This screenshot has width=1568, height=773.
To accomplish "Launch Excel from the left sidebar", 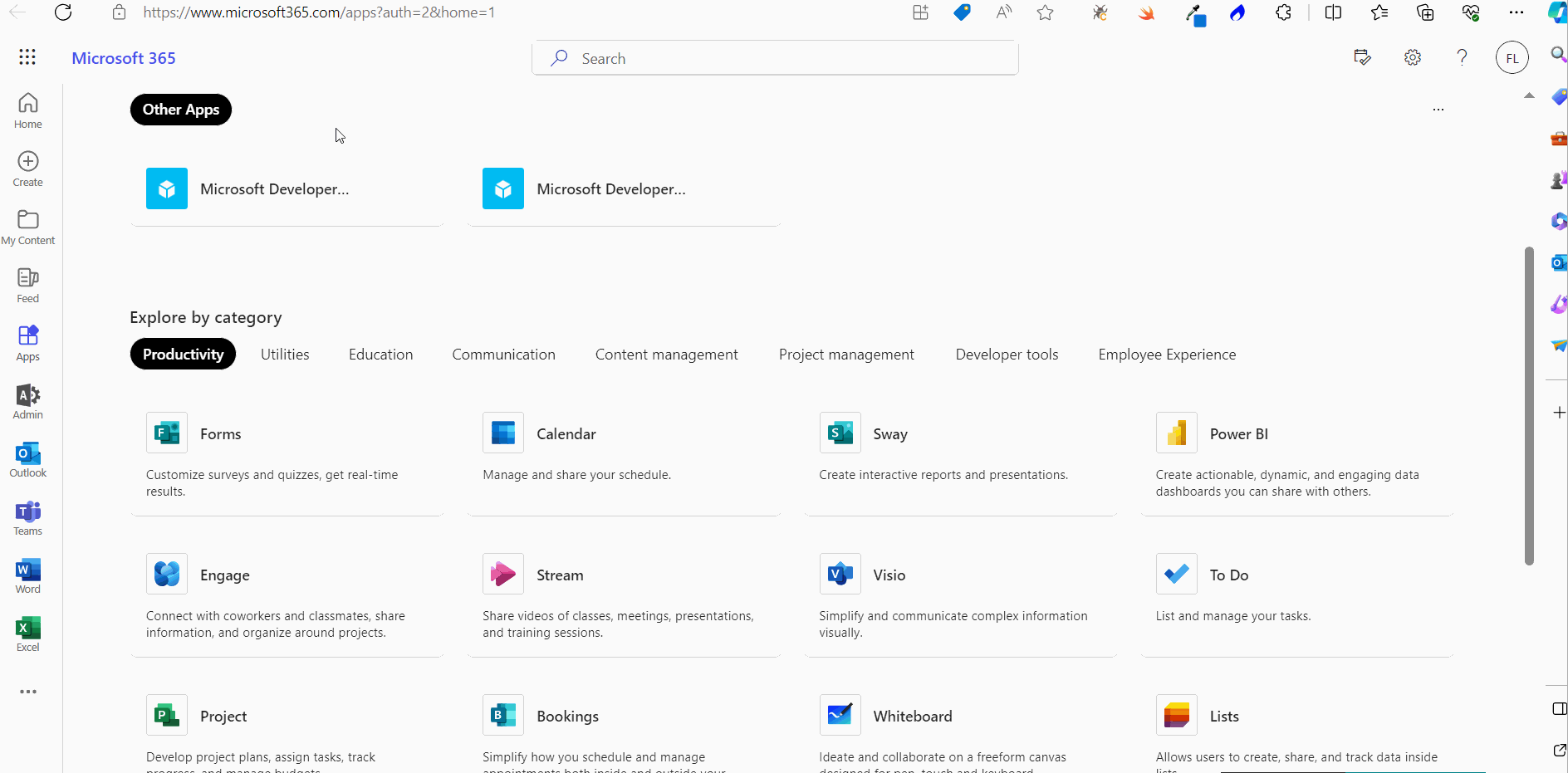I will (x=27, y=634).
